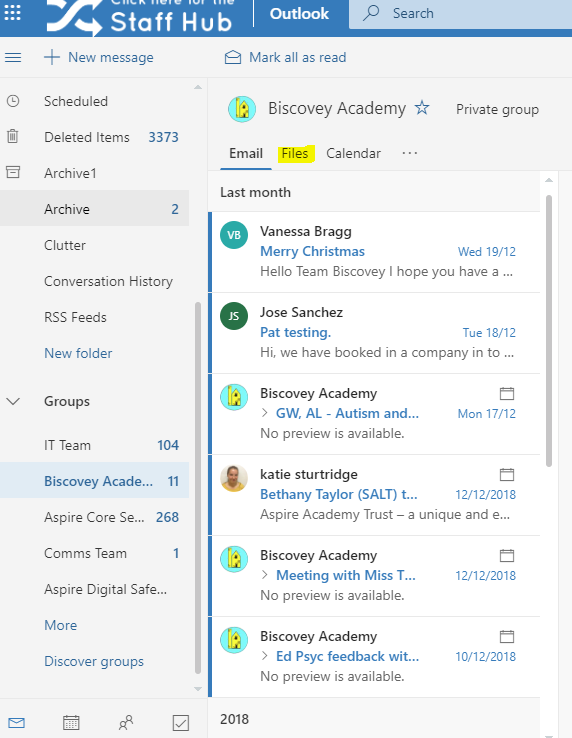Screen dimensions: 572x738
Task: Open the Scheduled folder
Action: 94,101
